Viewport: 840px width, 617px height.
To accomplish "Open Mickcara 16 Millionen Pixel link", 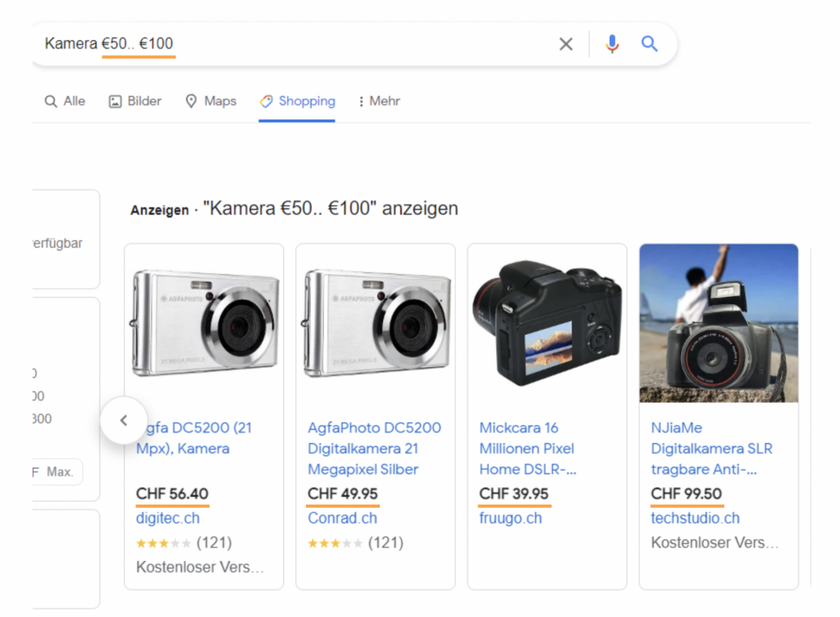I will [528, 448].
